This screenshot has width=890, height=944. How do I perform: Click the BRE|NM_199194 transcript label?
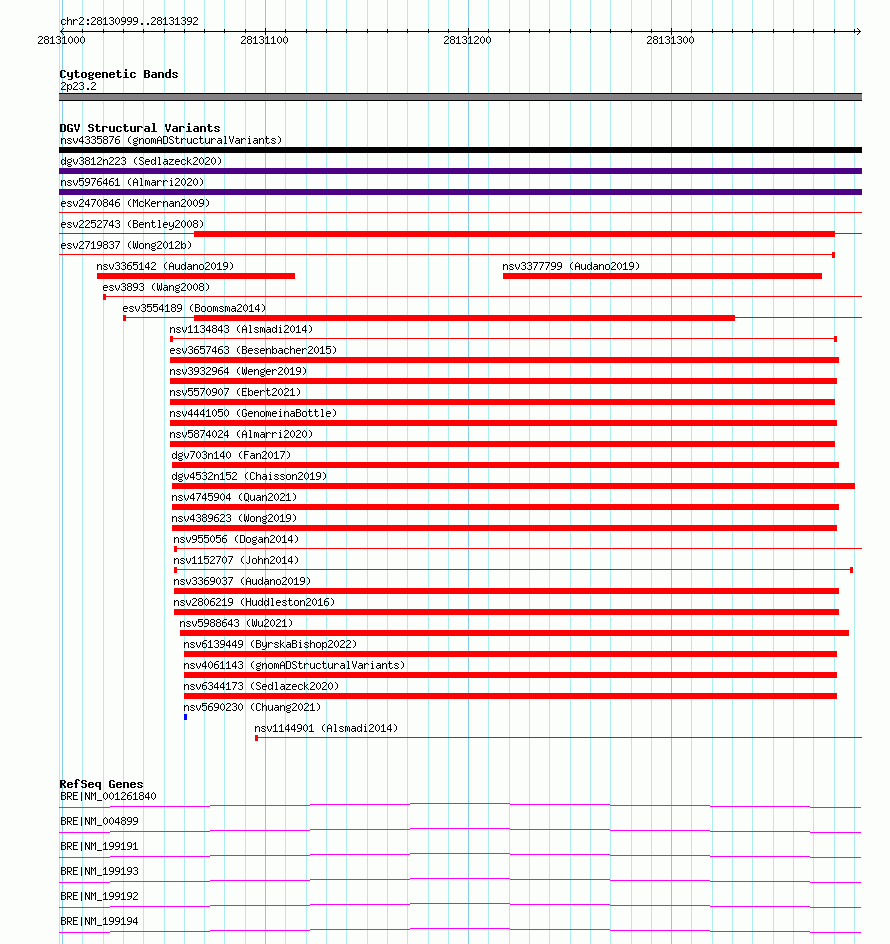pos(99,921)
